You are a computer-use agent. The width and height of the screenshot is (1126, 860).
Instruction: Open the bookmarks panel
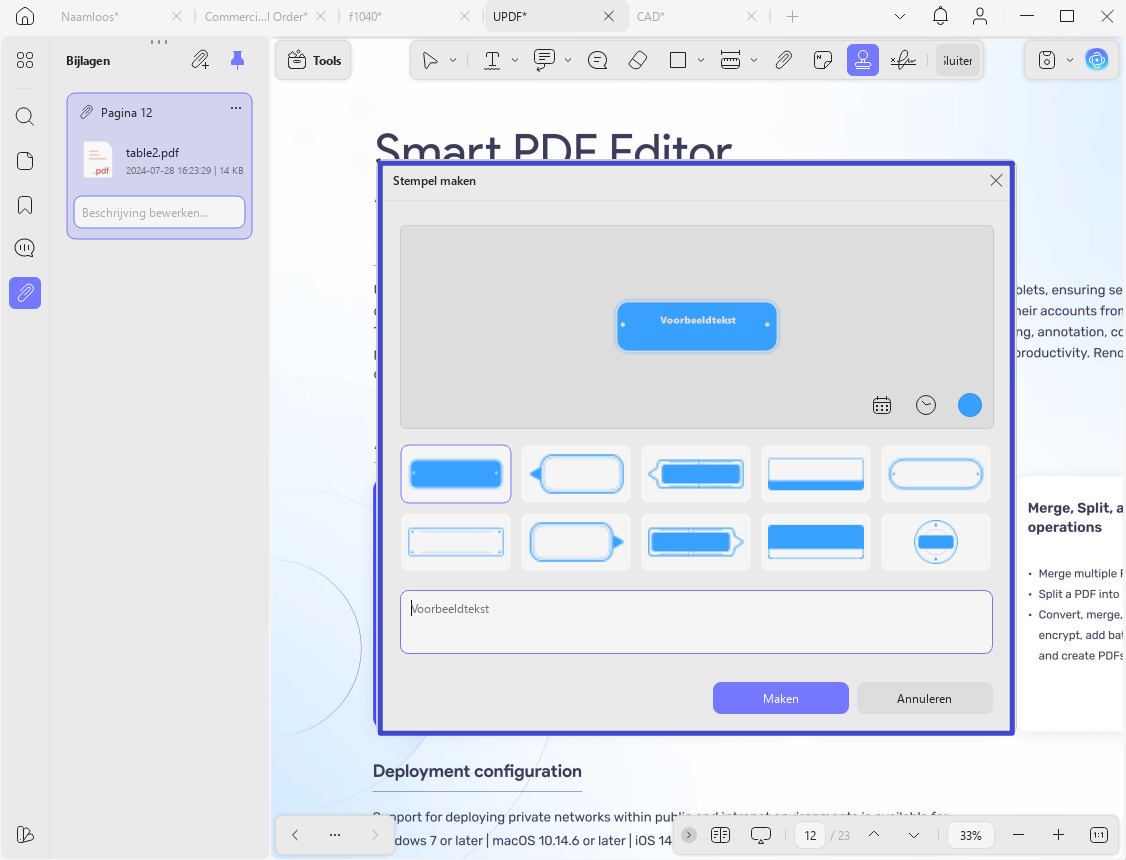click(x=25, y=205)
